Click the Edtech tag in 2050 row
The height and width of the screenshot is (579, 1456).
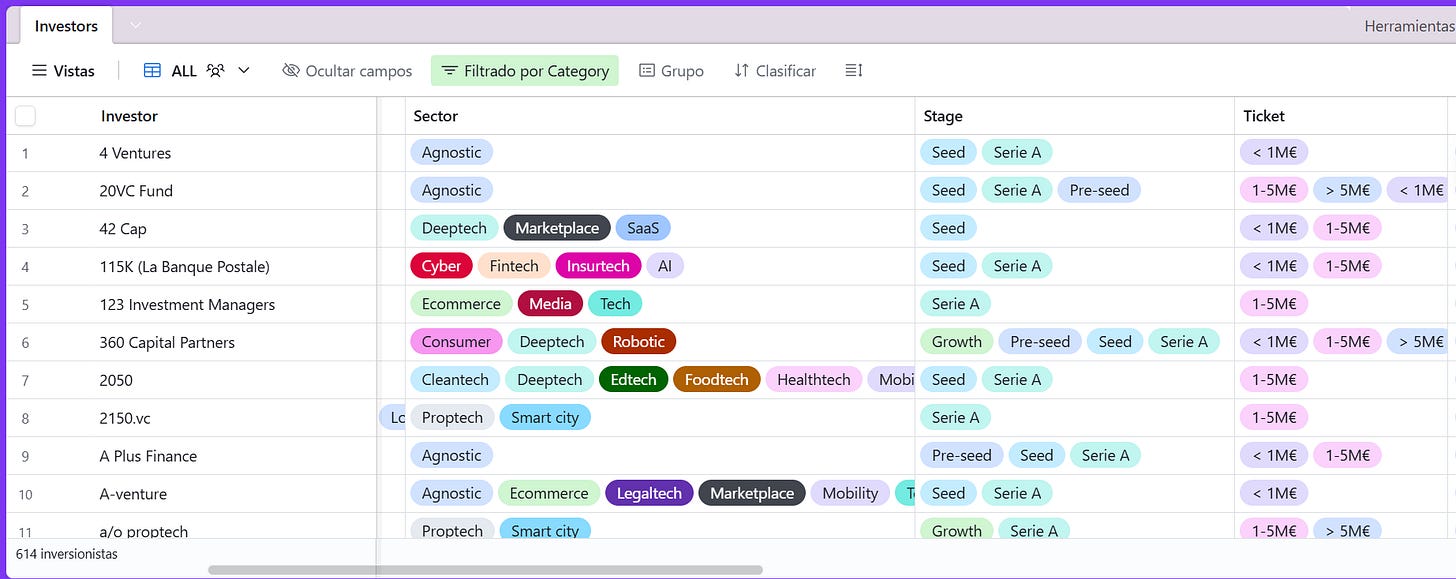pos(633,380)
